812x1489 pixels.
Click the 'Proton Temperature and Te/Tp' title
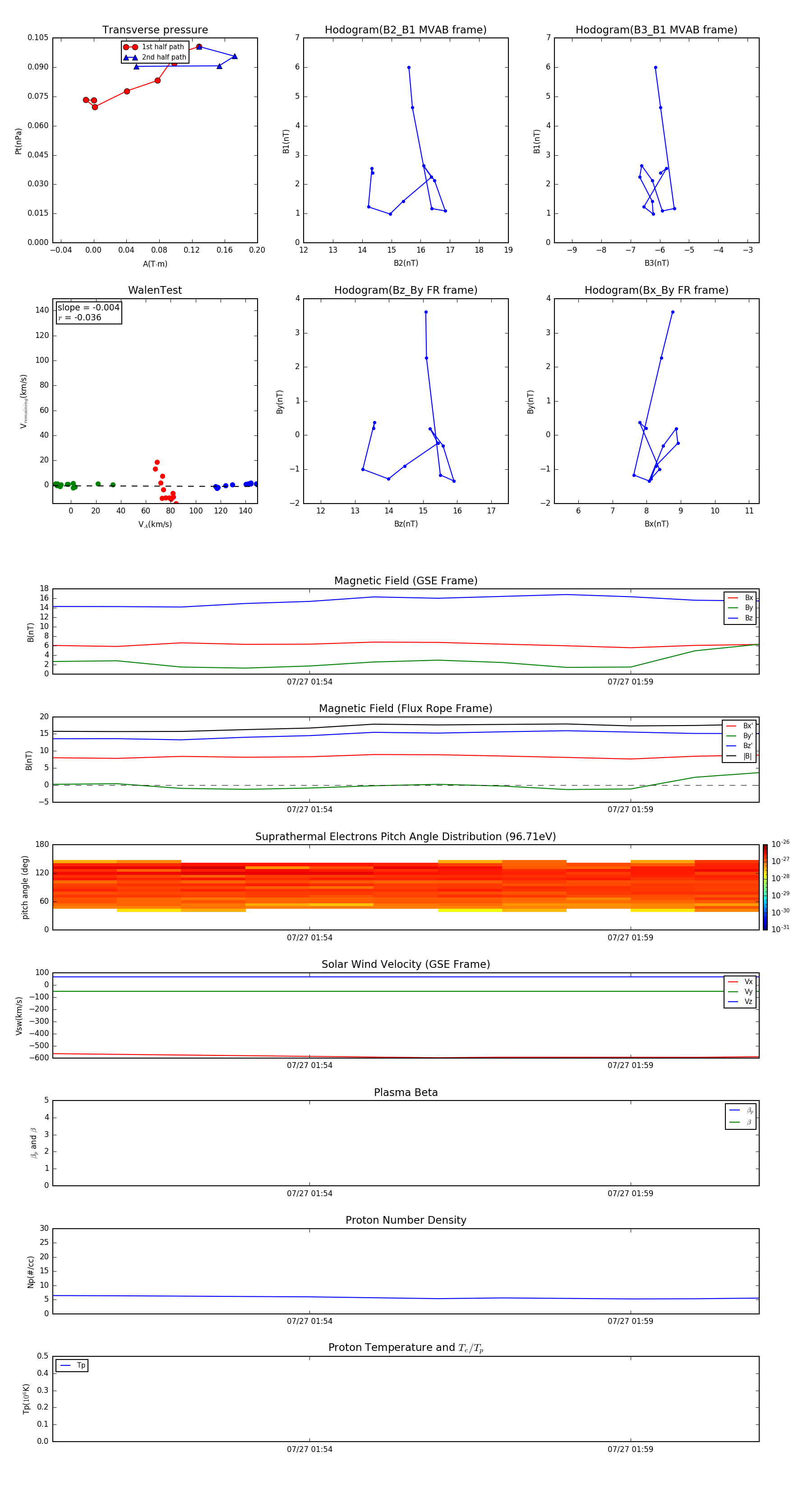(x=406, y=1348)
